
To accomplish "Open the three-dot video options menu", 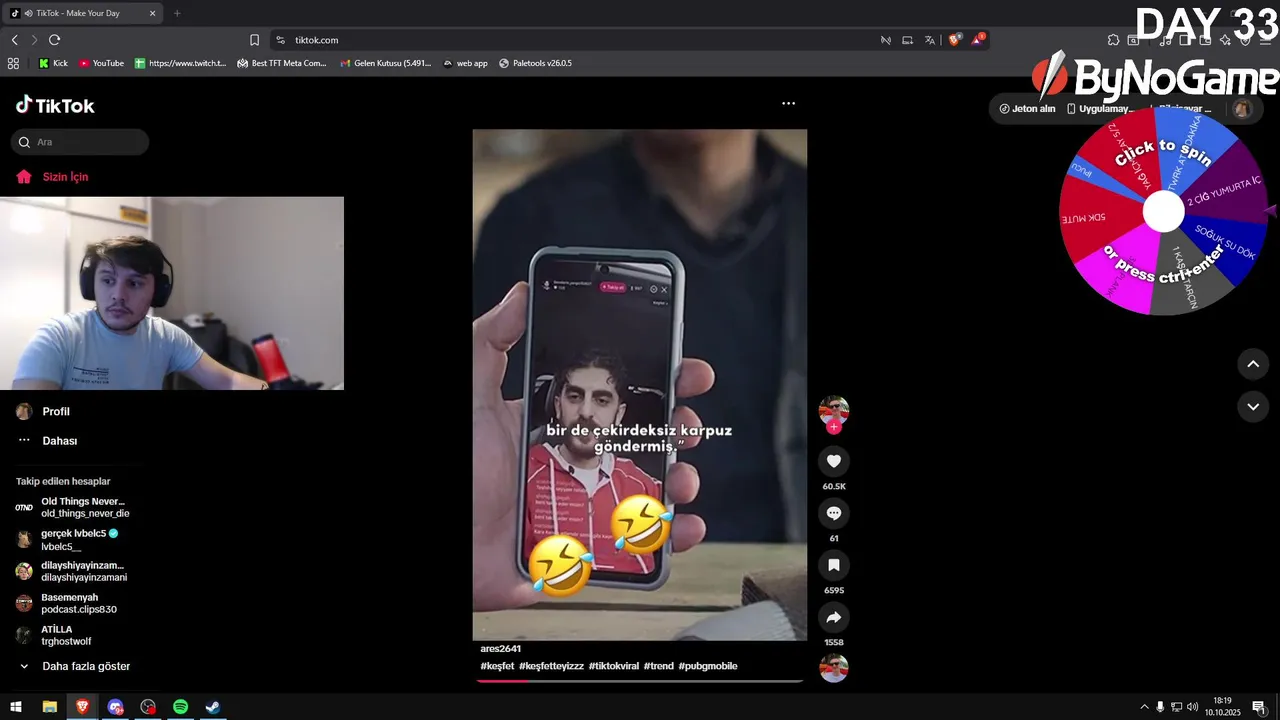I will point(788,103).
